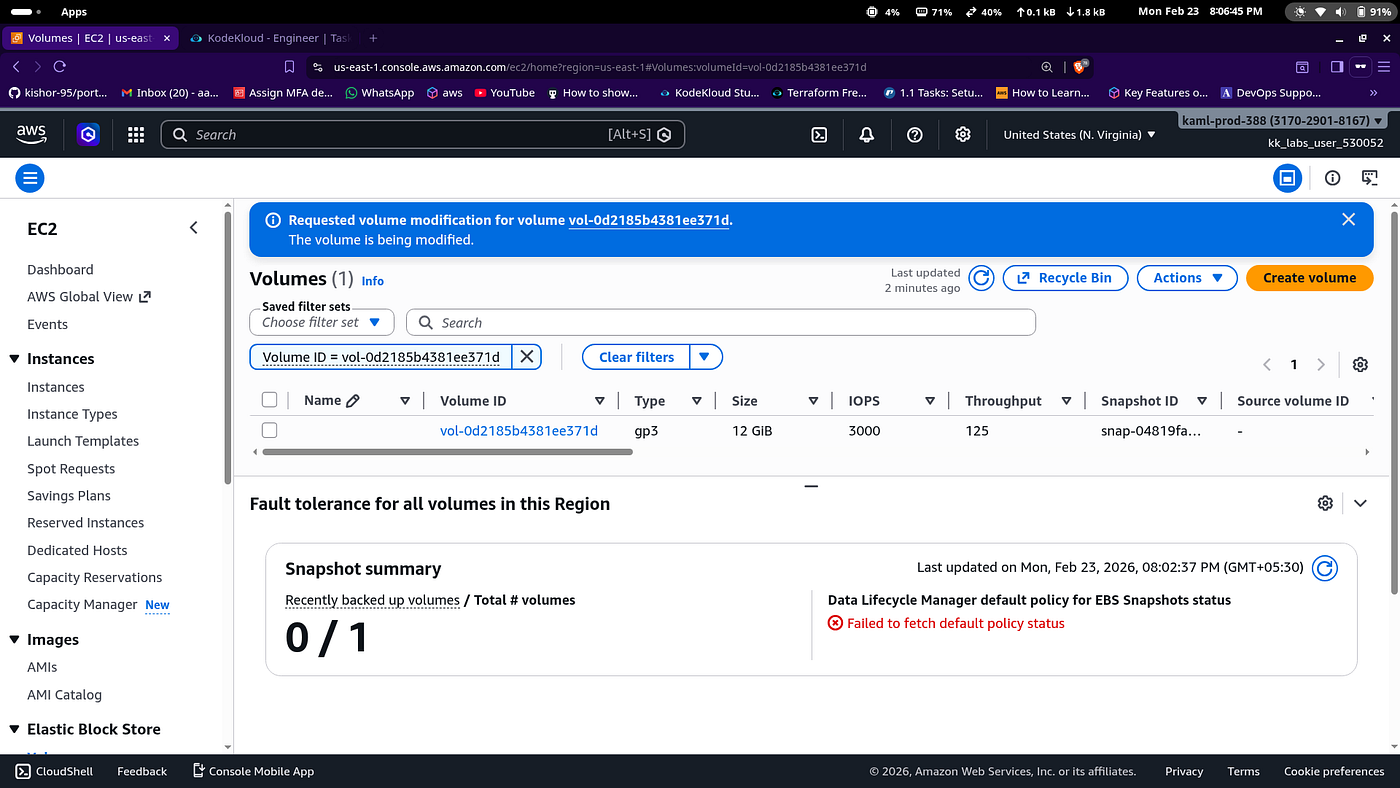Open the WhatsApp bookmark
This screenshot has height=788, width=1400.
(x=379, y=92)
